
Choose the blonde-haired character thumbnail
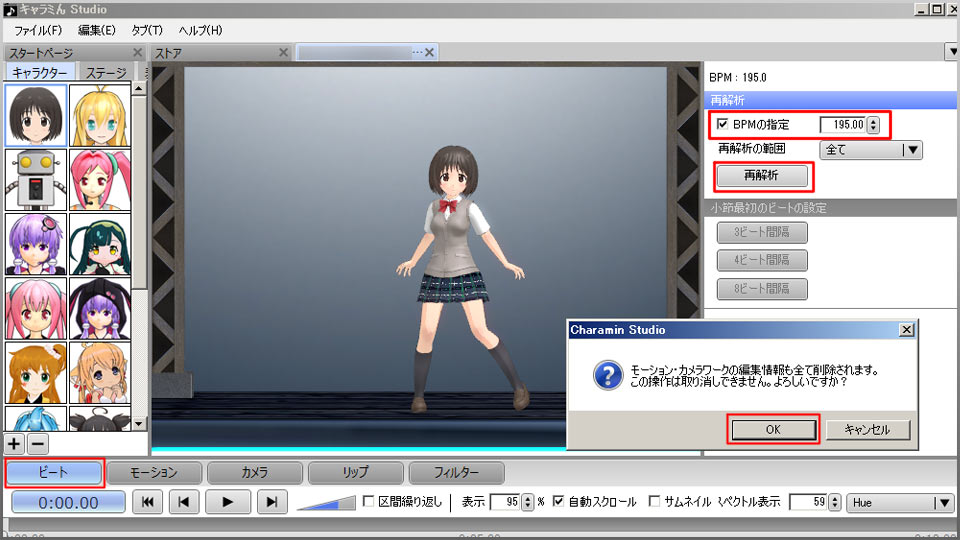pos(100,115)
